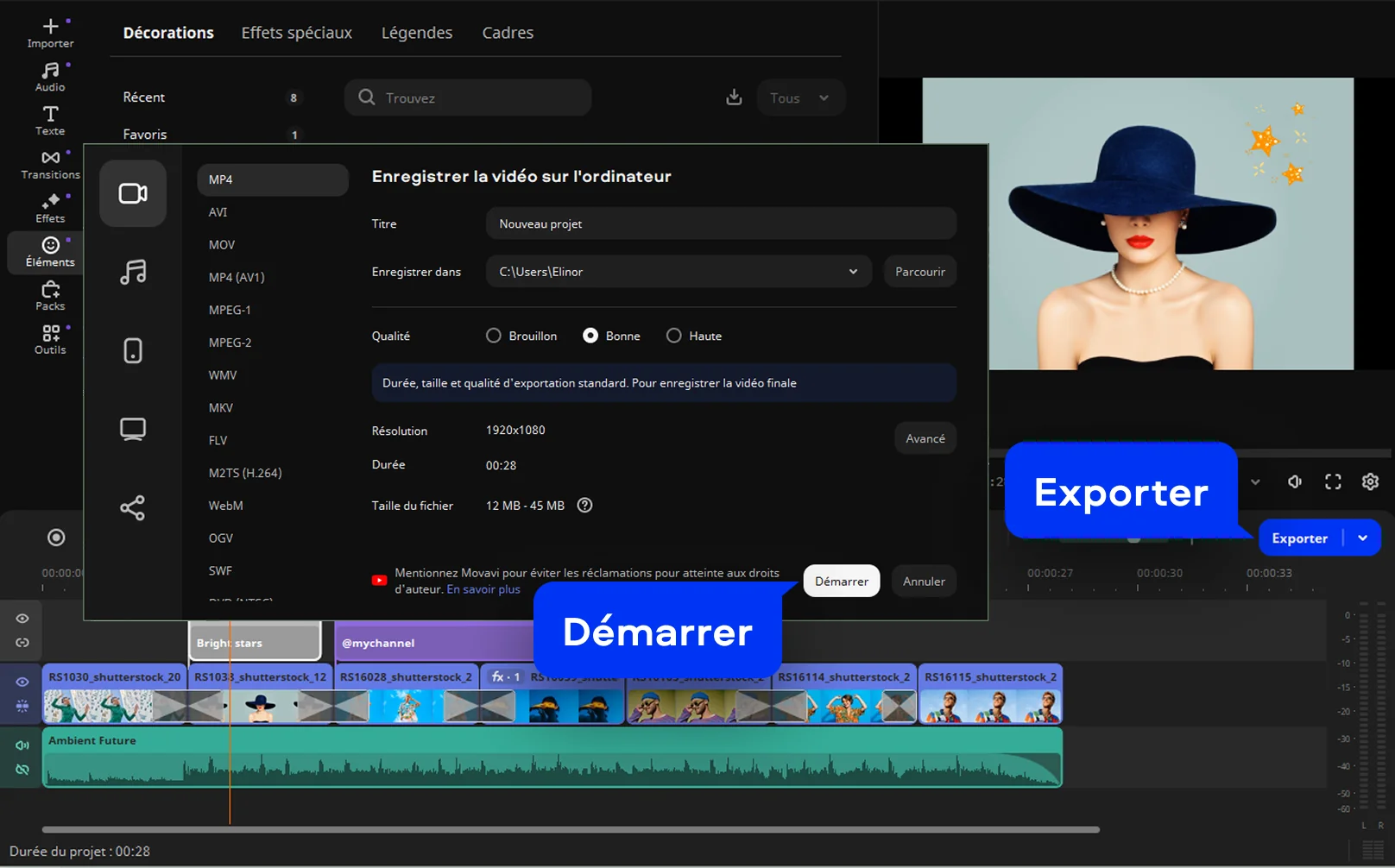Open the Tous filter dropdown
This screenshot has width=1395, height=868.
click(800, 97)
